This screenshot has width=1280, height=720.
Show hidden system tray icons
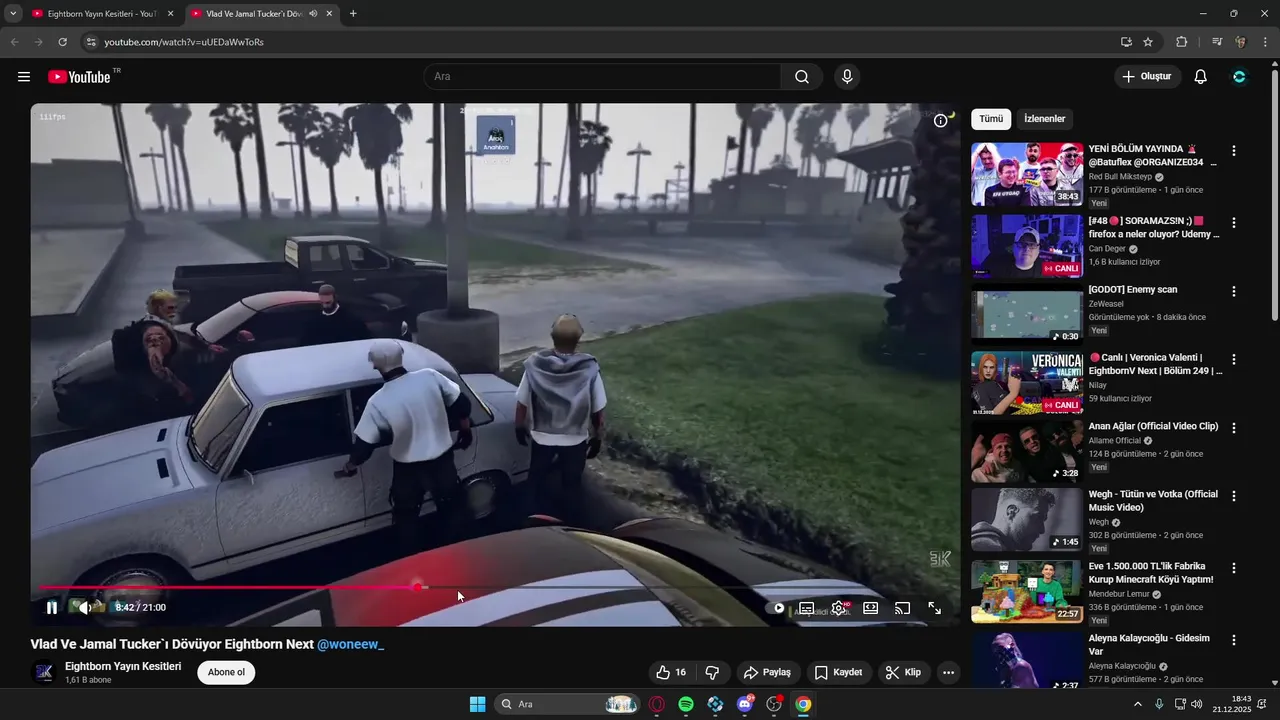coord(1137,704)
